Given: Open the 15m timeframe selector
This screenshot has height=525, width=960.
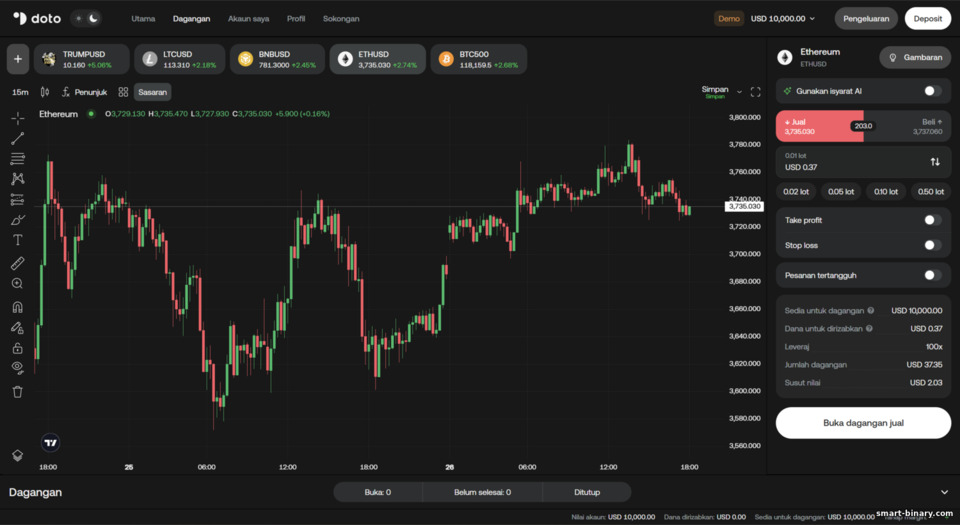Looking at the screenshot, I should click(20, 92).
